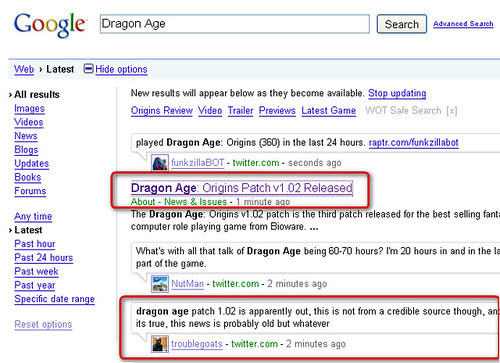500x363 pixels.
Task: Open Advanced Search link
Action: click(x=463, y=24)
